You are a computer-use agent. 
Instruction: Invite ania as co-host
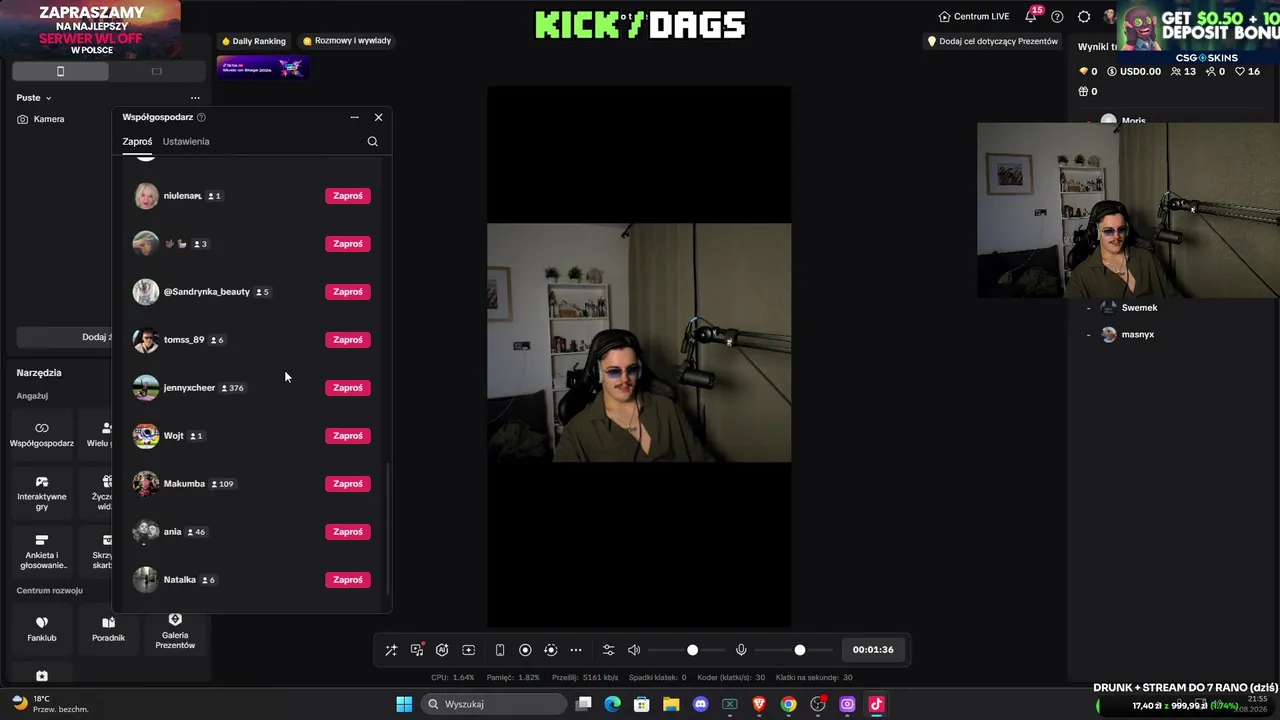point(348,532)
